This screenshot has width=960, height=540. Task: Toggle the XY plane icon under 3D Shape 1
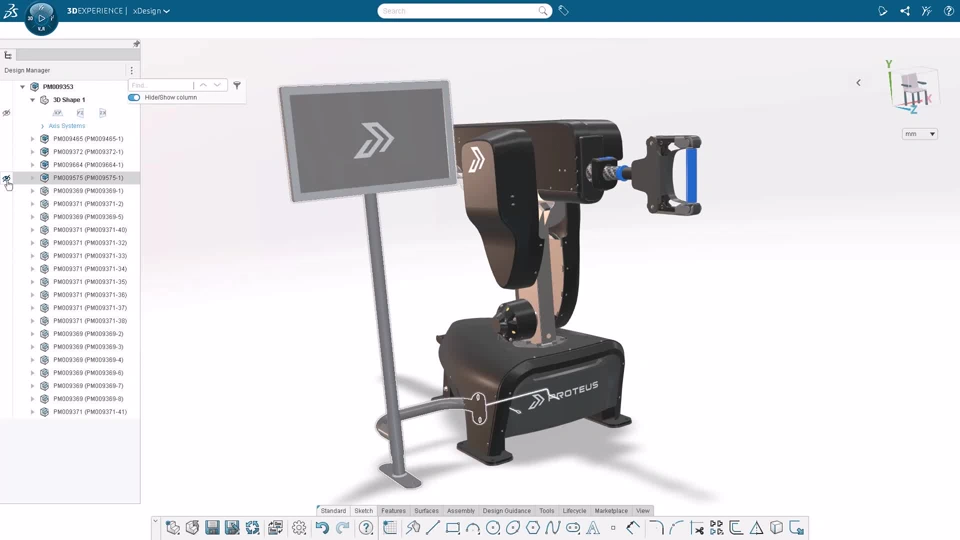pos(58,113)
